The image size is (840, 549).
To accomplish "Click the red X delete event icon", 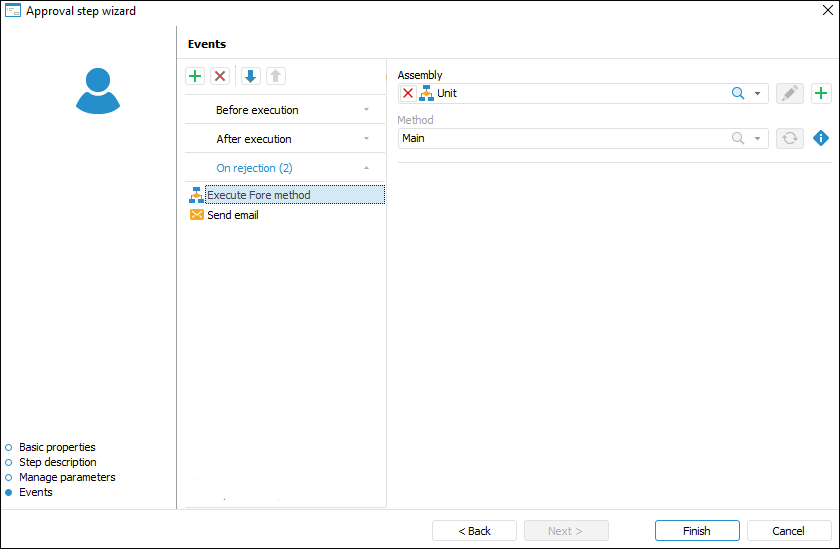I will (220, 76).
